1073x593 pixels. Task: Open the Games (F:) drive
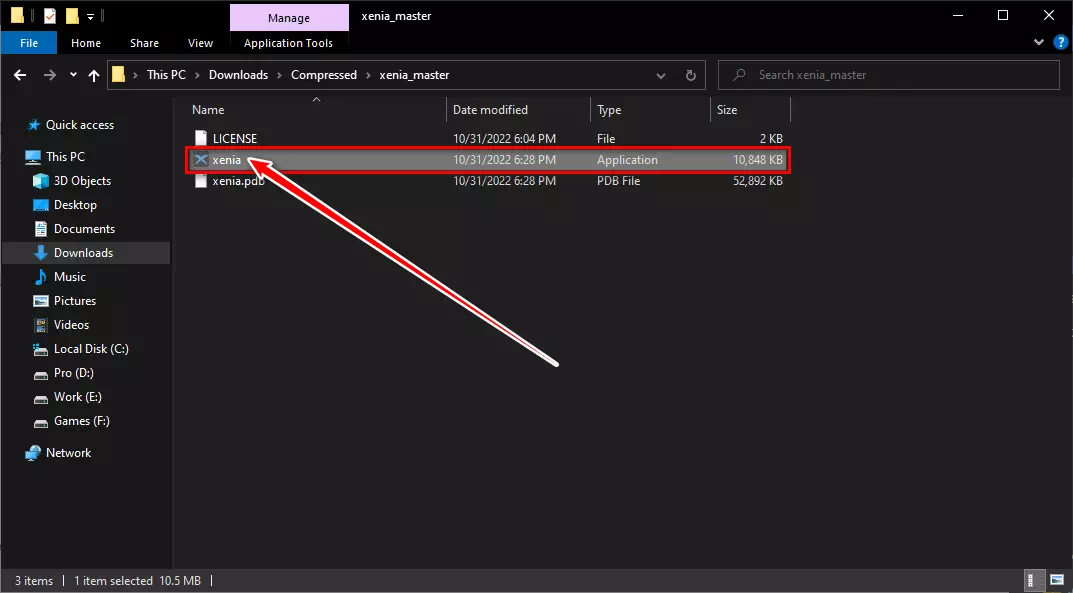[81, 421]
